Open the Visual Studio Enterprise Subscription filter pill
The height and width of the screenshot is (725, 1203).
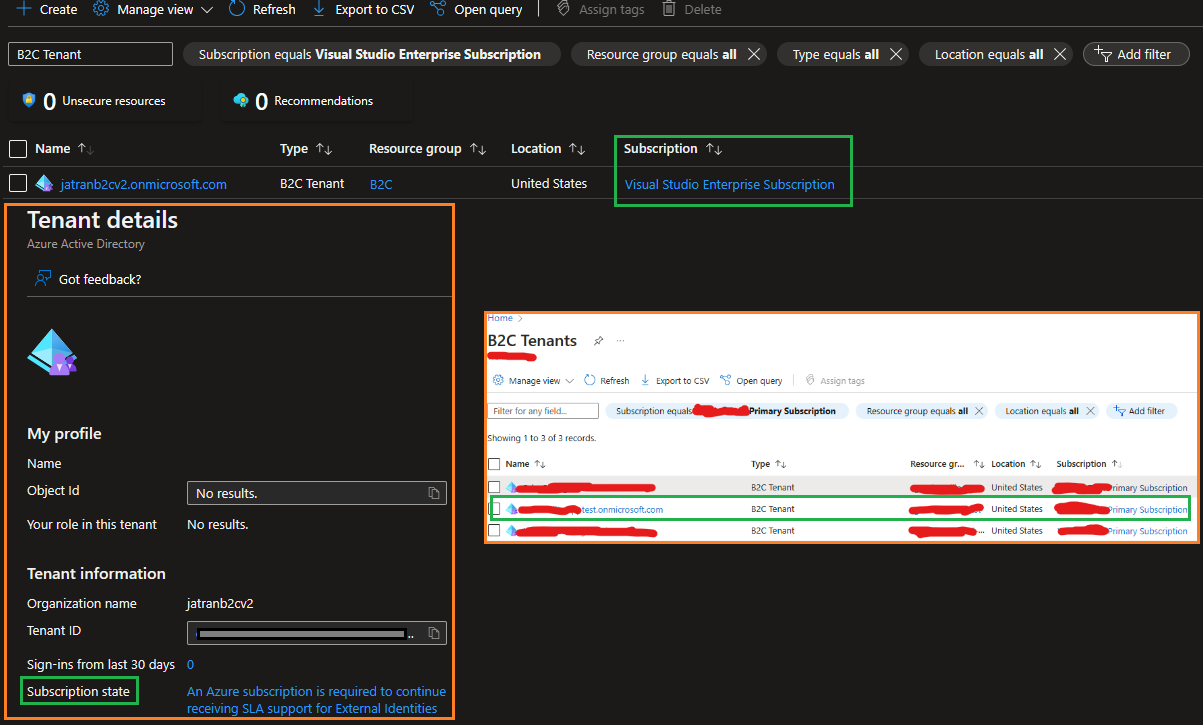[370, 54]
